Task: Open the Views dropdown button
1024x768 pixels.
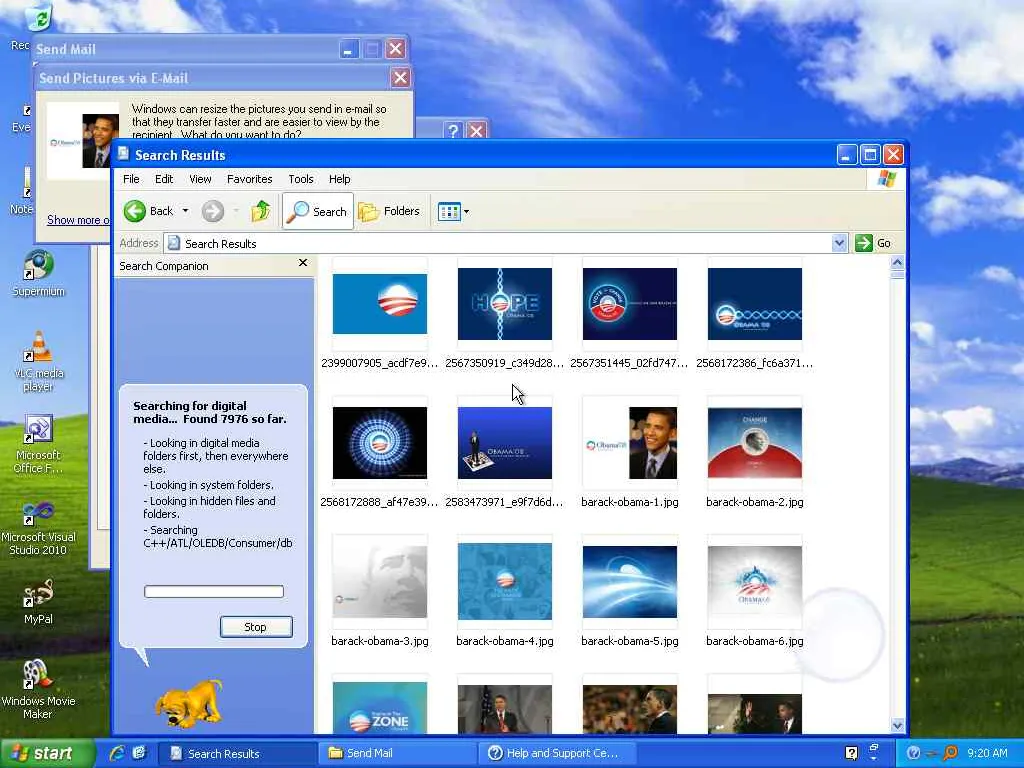Action: pos(453,212)
